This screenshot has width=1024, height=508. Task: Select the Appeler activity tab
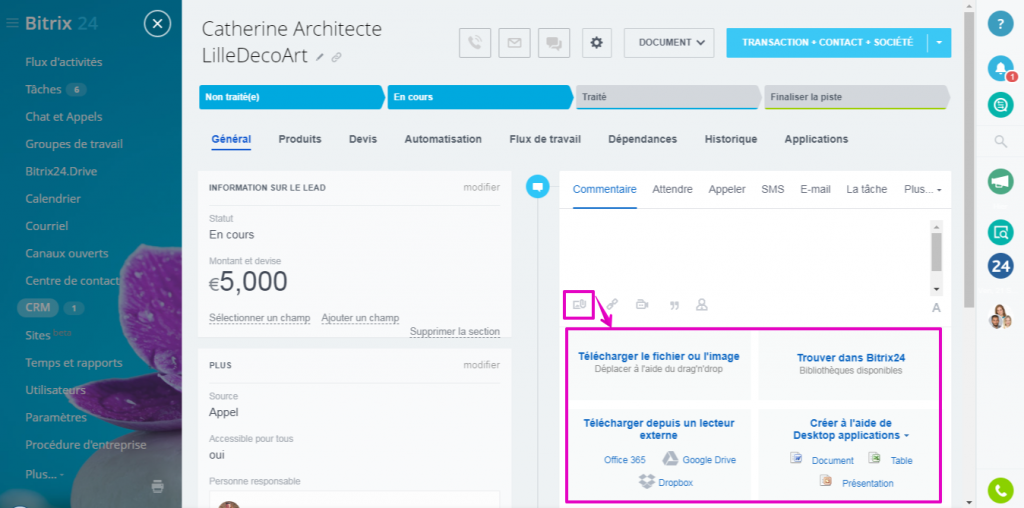pos(727,189)
